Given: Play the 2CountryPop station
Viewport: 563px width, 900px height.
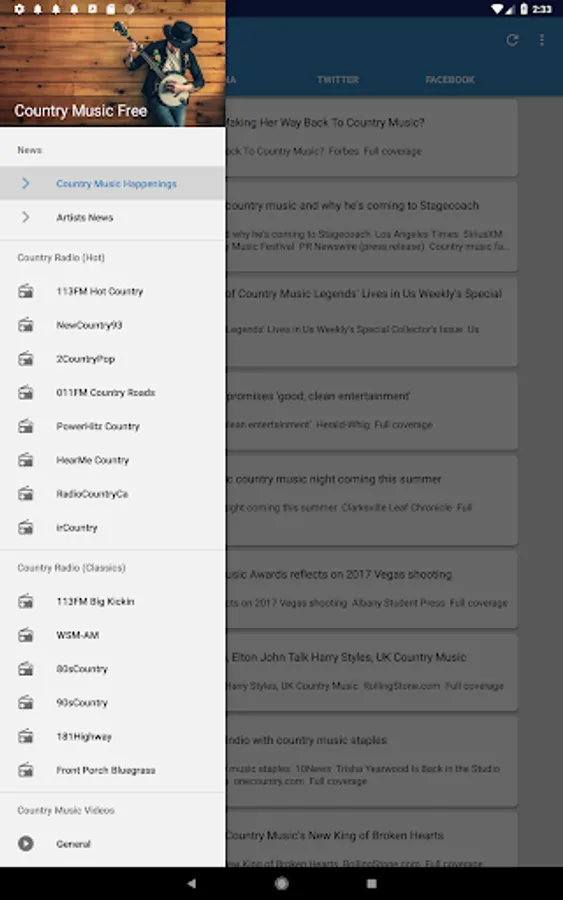Looking at the screenshot, I should [x=112, y=359].
